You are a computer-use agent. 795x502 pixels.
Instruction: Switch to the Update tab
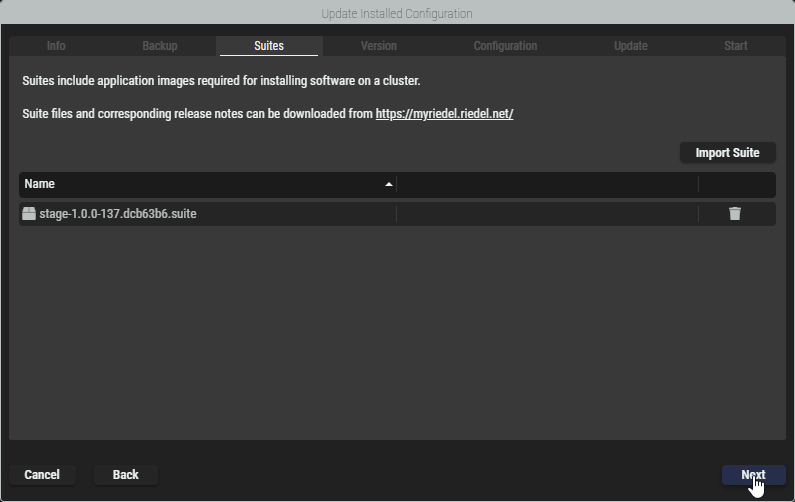(631, 46)
